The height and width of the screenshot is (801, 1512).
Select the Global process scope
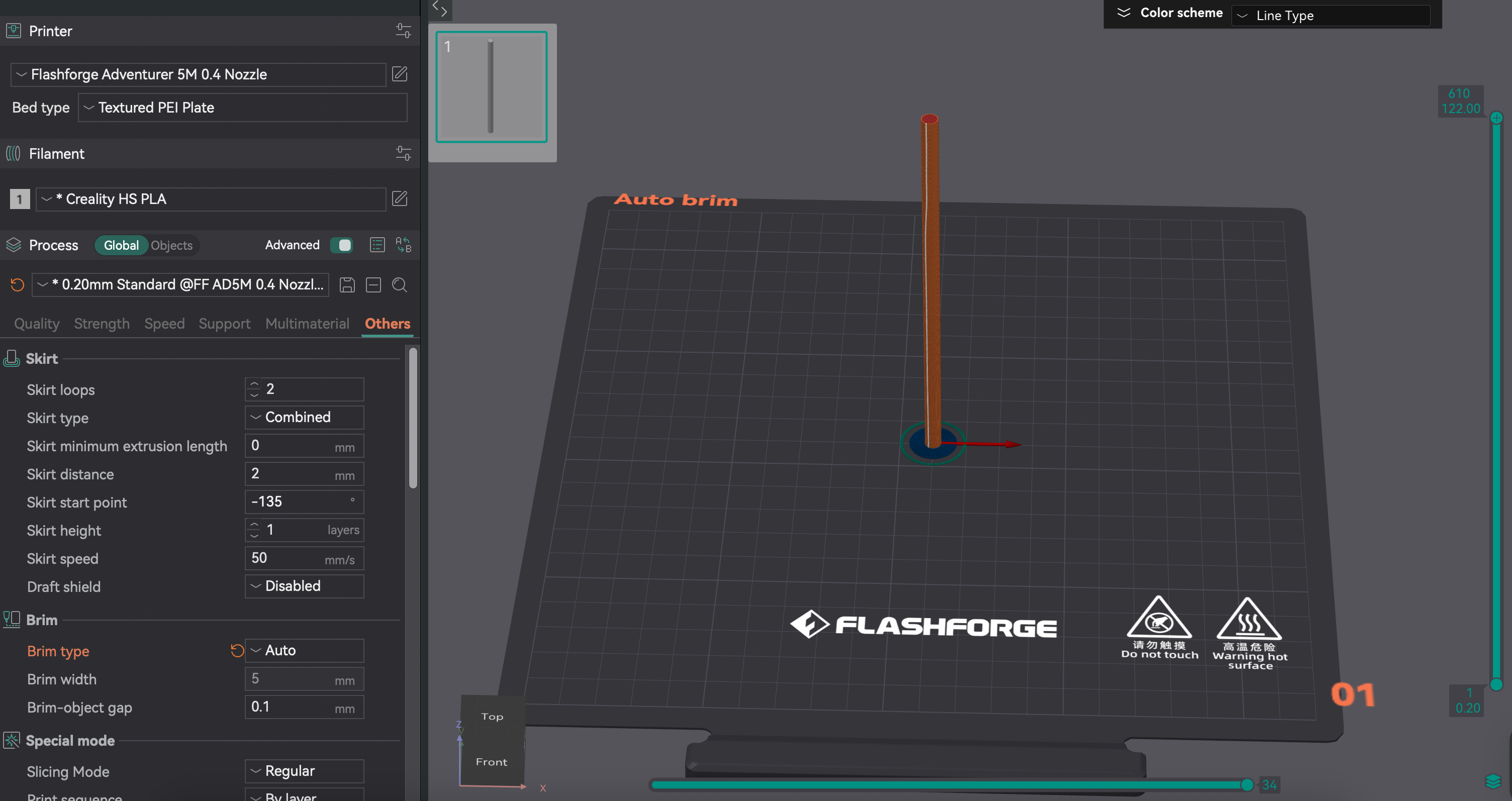[x=121, y=245]
